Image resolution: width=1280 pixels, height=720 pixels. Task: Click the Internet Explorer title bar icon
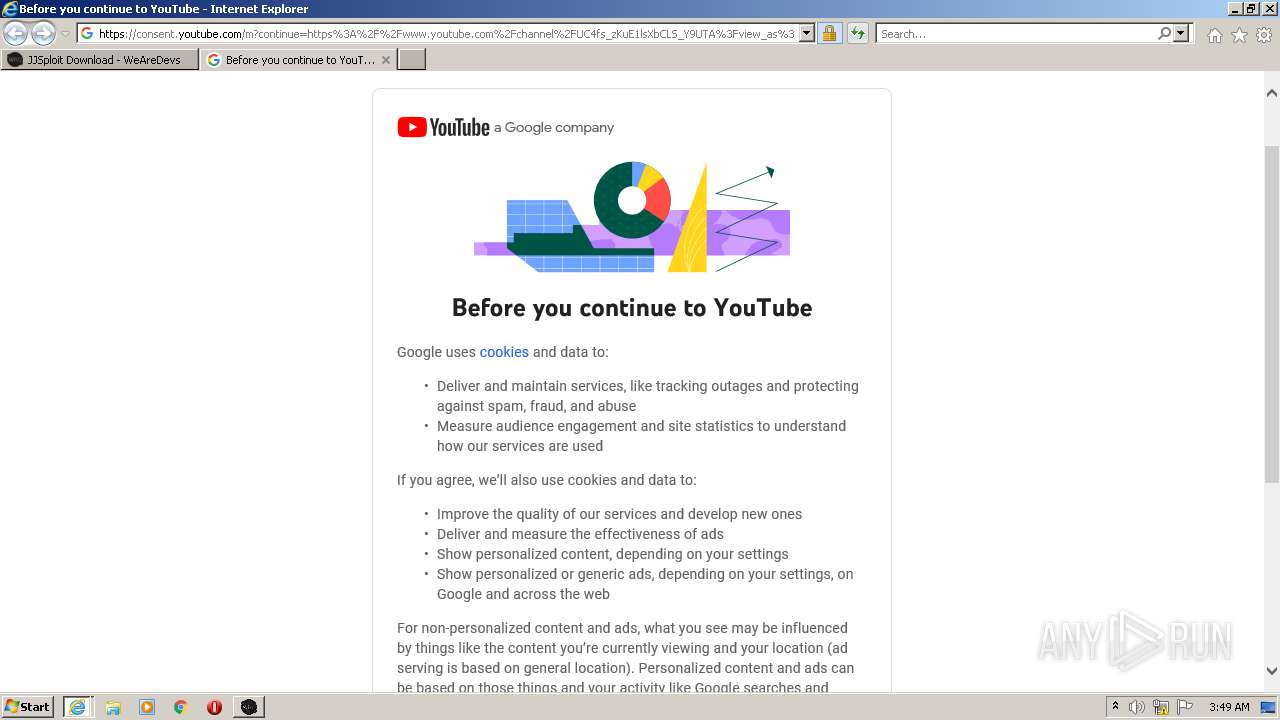10,9
